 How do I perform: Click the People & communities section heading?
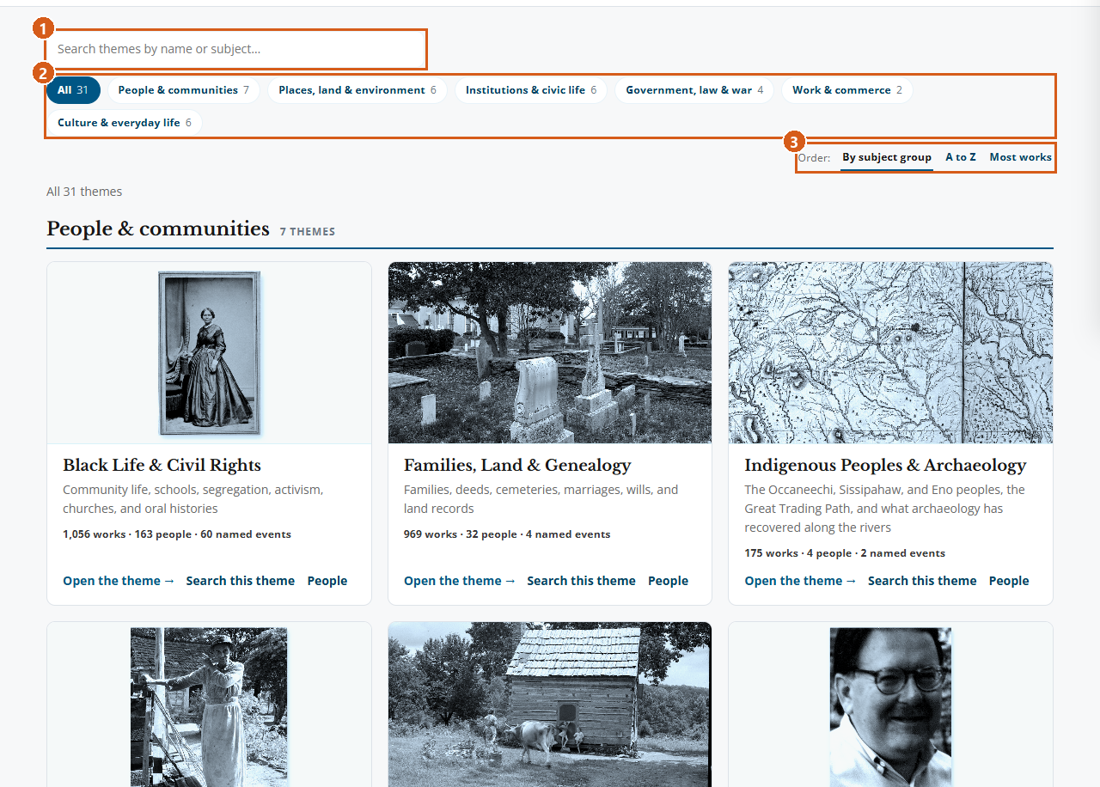pos(158,229)
